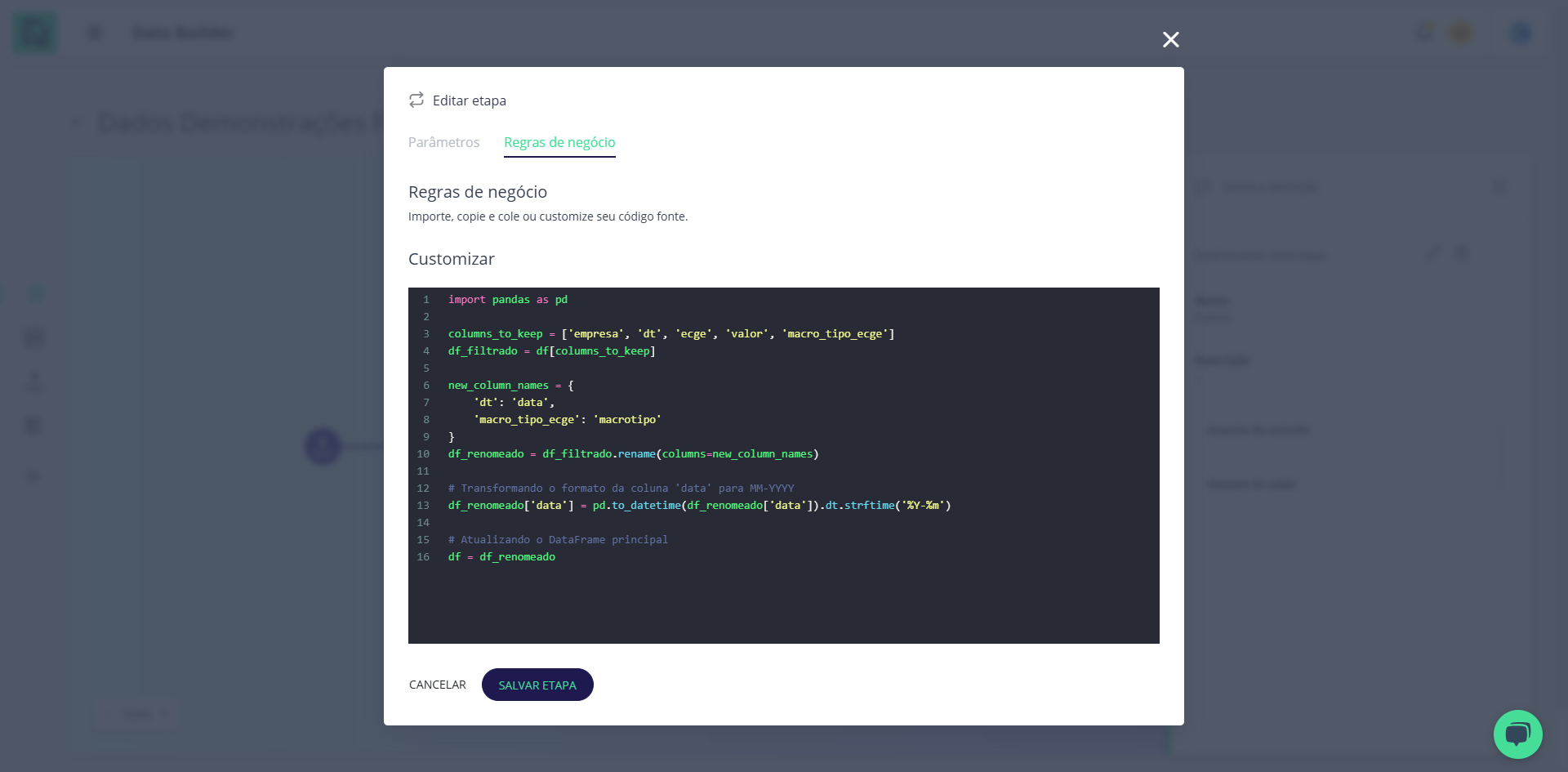This screenshot has width=1568, height=772.
Task: Click the 'Importe, copie e cole' description text
Action: (x=548, y=216)
